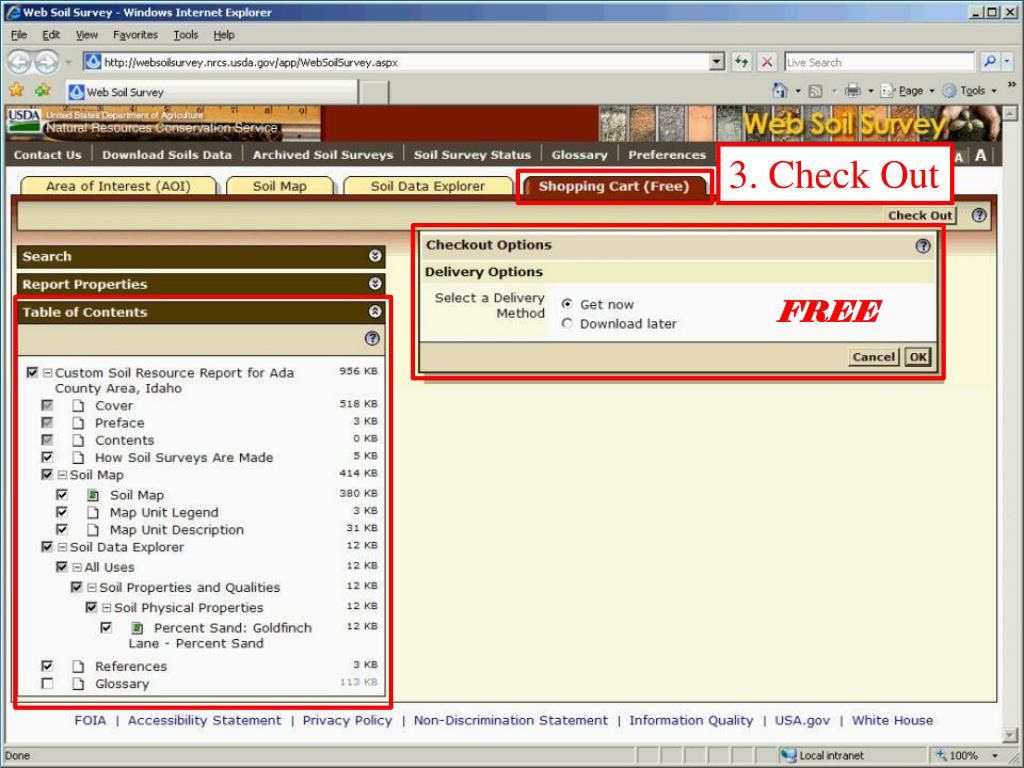Viewport: 1024px width, 768px height.
Task: Open the Download Soils Data link
Action: tap(167, 155)
